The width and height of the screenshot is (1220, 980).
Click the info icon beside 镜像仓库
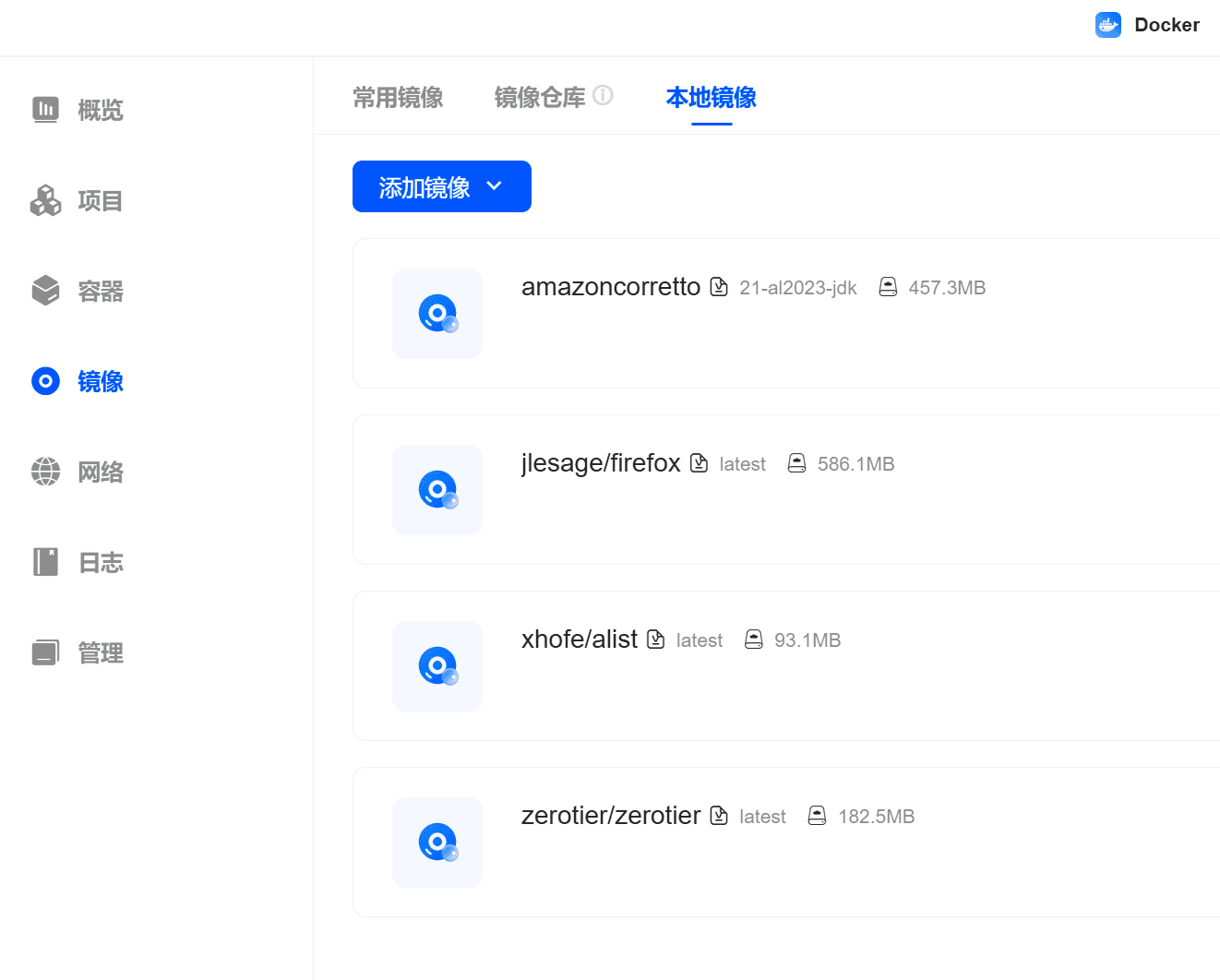click(604, 93)
